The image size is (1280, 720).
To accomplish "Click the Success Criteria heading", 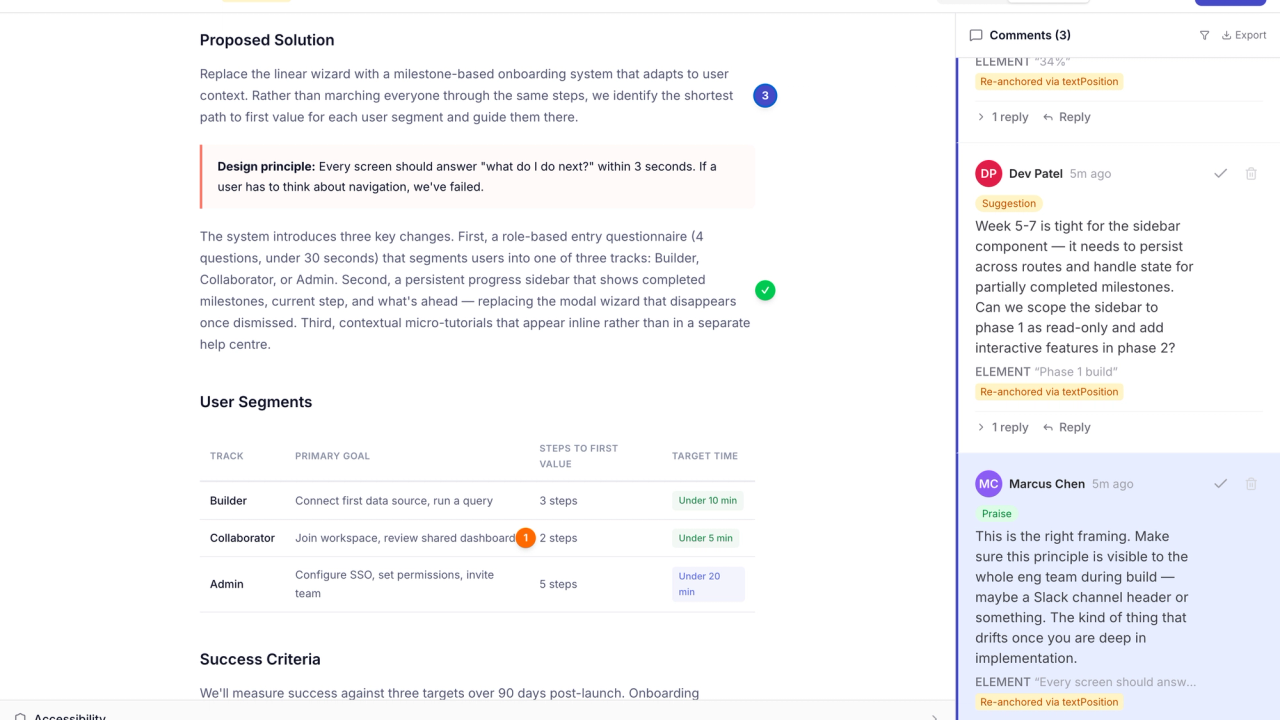I will (260, 659).
